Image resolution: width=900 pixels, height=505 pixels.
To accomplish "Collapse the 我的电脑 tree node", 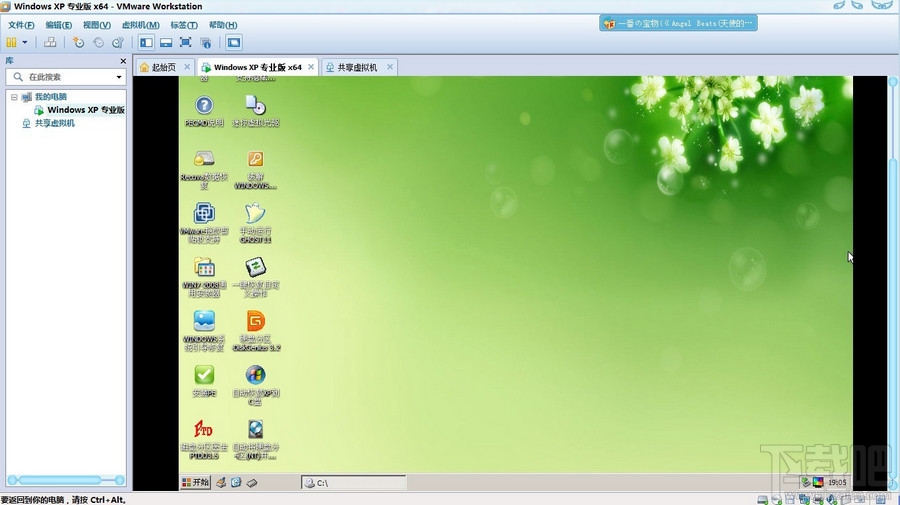I will [14, 97].
